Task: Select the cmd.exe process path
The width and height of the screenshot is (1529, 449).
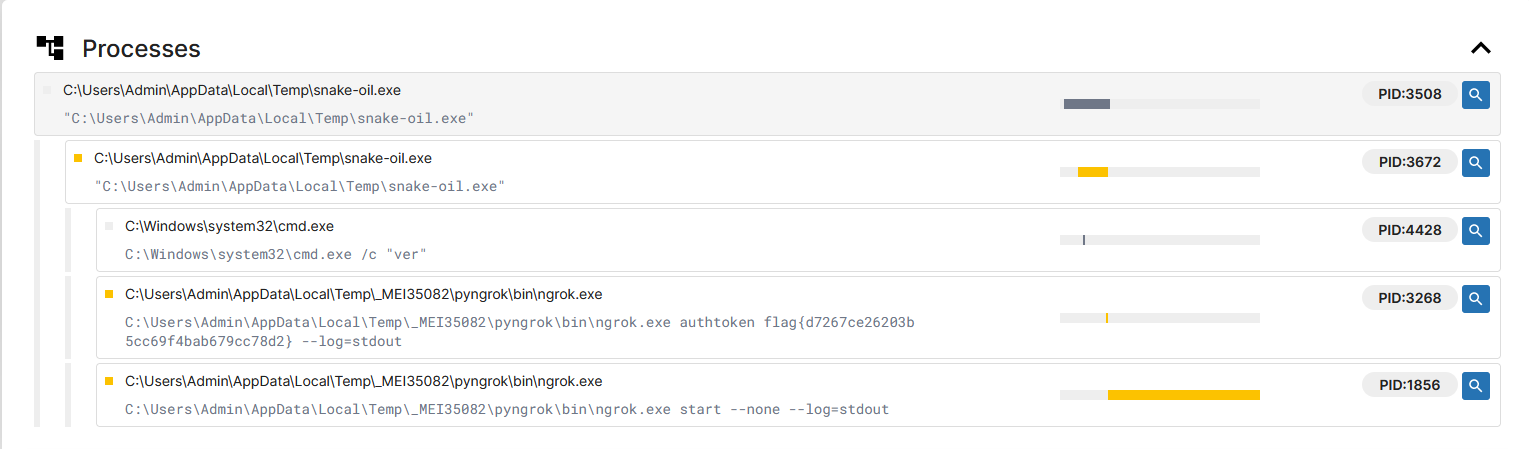Action: tap(229, 227)
